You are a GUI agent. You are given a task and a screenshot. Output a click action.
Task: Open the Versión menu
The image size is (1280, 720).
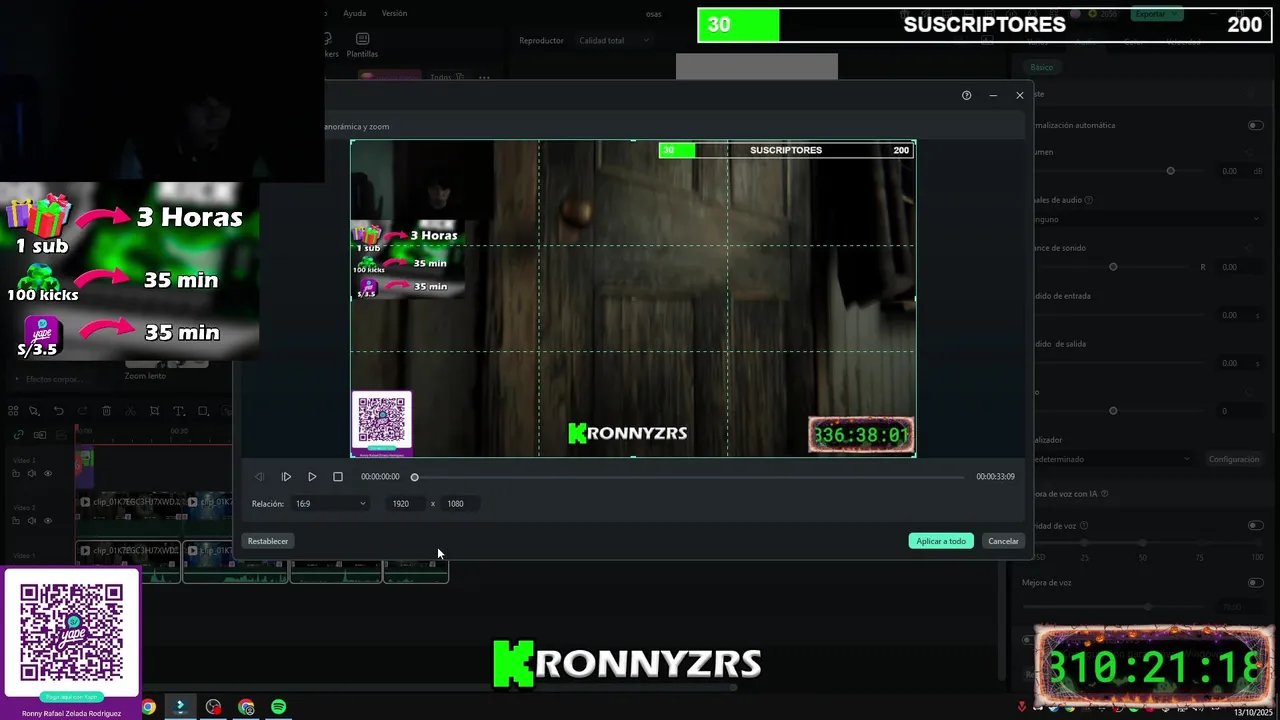click(x=394, y=13)
